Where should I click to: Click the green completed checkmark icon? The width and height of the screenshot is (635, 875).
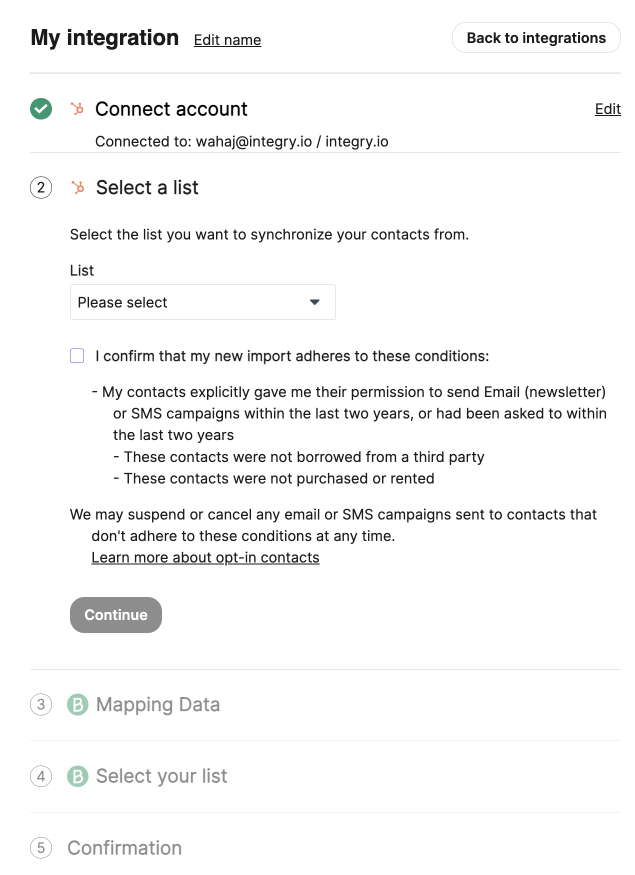[41, 109]
